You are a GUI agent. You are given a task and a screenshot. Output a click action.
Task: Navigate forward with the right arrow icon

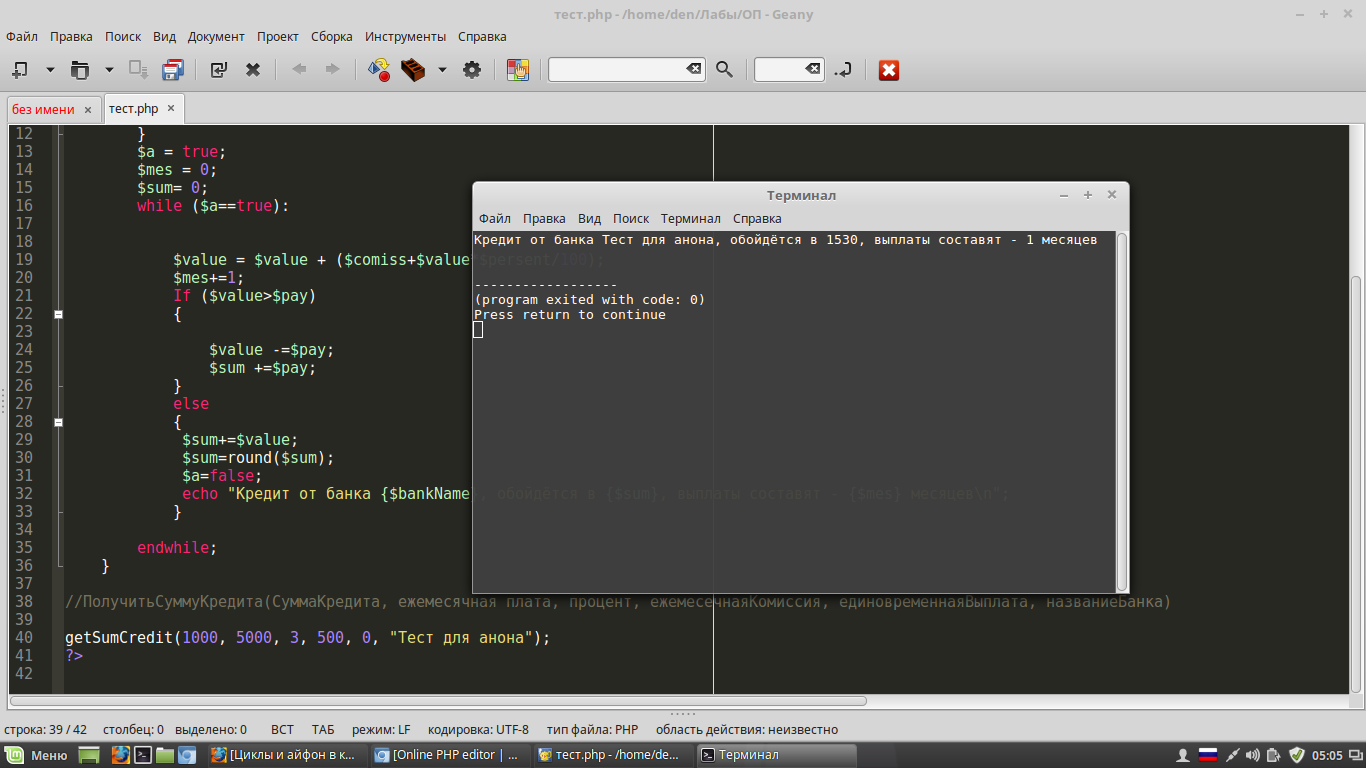(x=332, y=70)
